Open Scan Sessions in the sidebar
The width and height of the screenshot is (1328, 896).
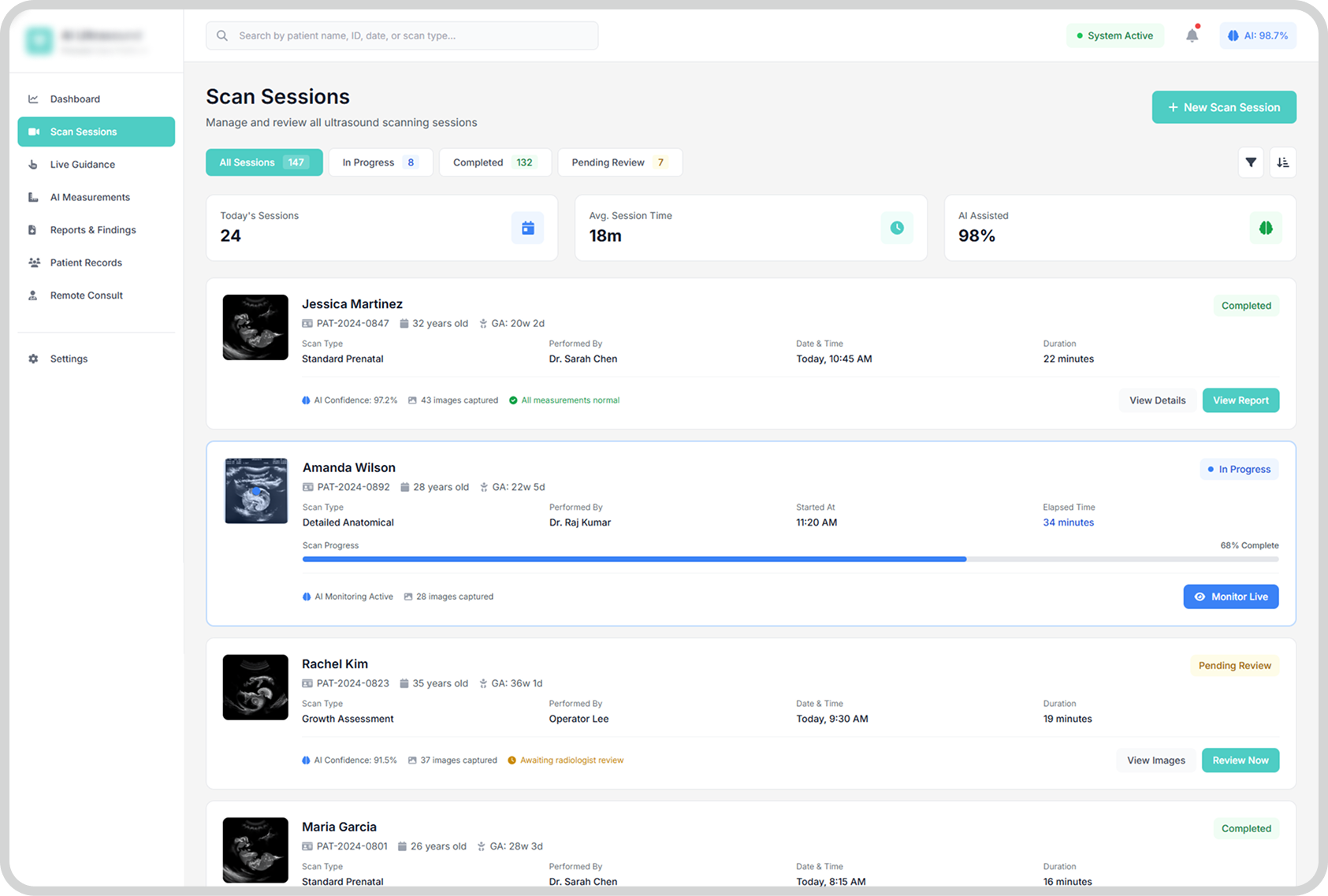pyautogui.click(x=96, y=132)
